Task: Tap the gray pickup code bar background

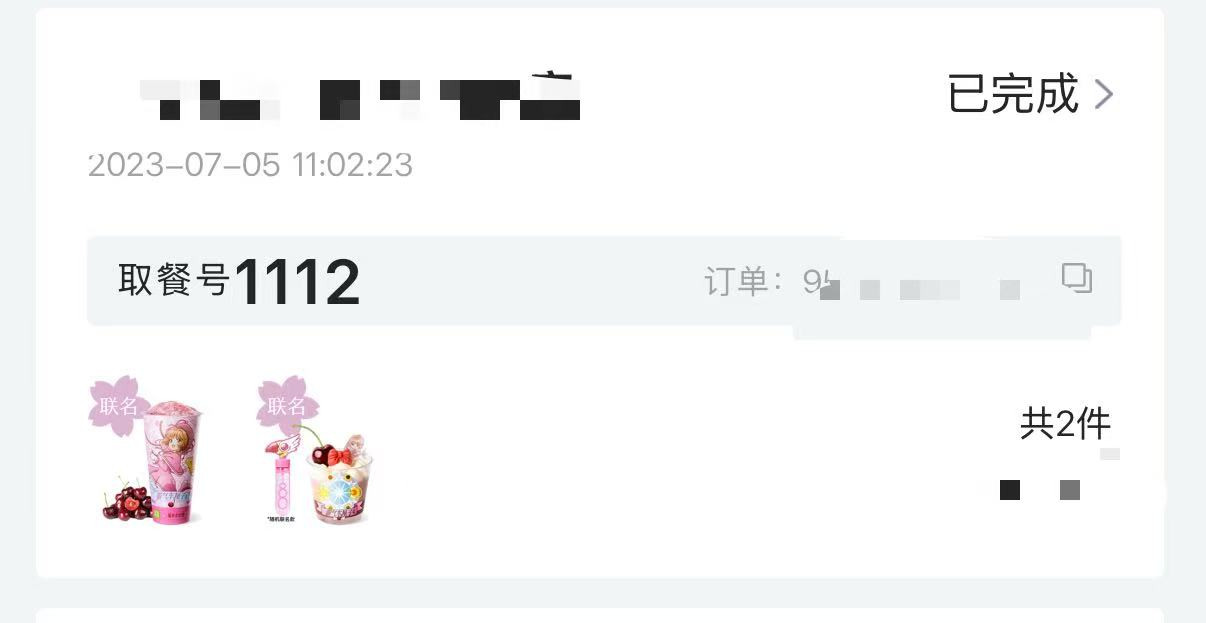Action: [604, 281]
